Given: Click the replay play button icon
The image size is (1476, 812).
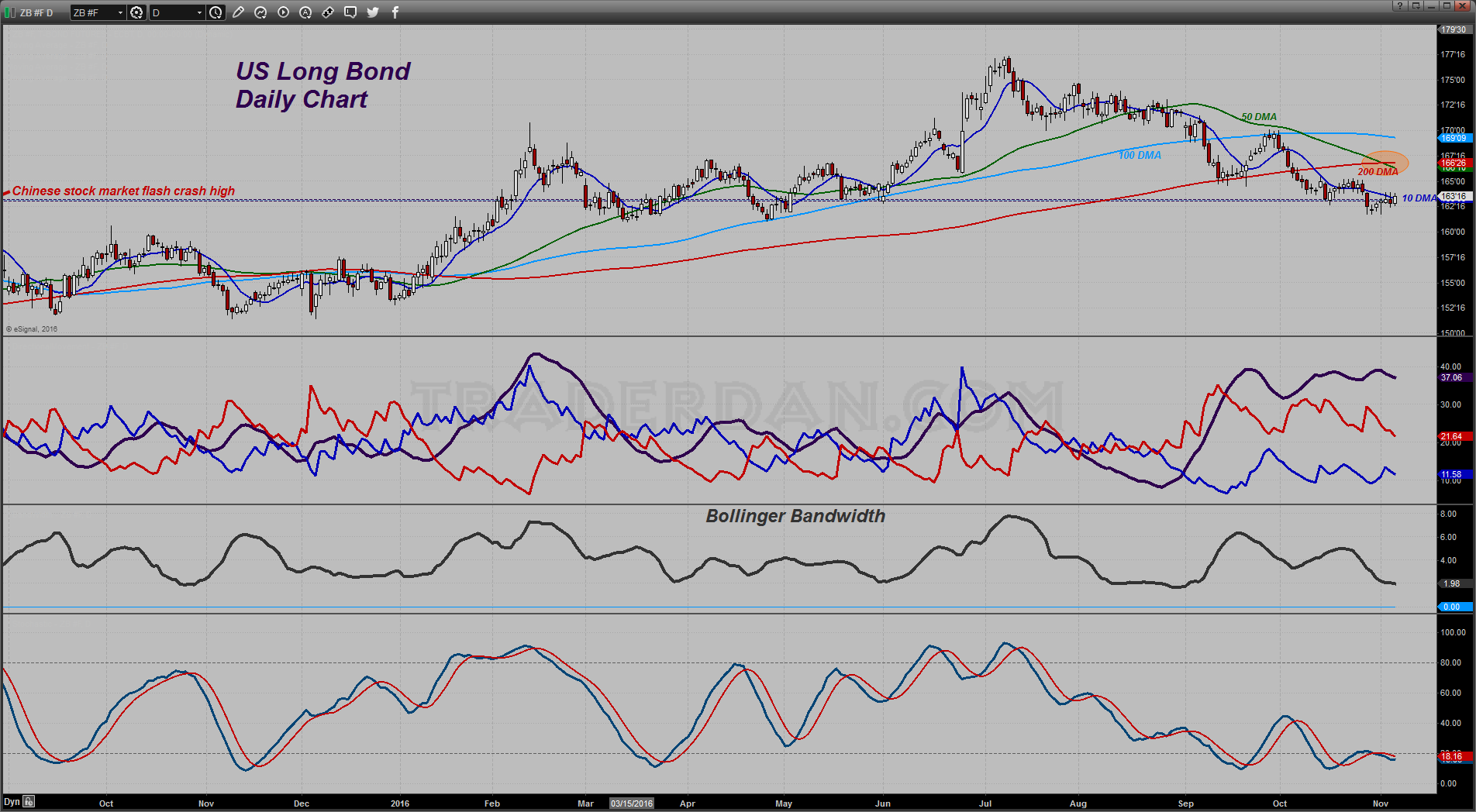Looking at the screenshot, I should pos(283,12).
